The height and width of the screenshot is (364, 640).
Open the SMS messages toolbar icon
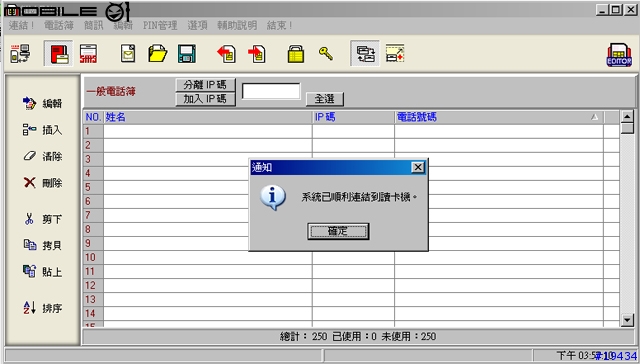tap(88, 53)
